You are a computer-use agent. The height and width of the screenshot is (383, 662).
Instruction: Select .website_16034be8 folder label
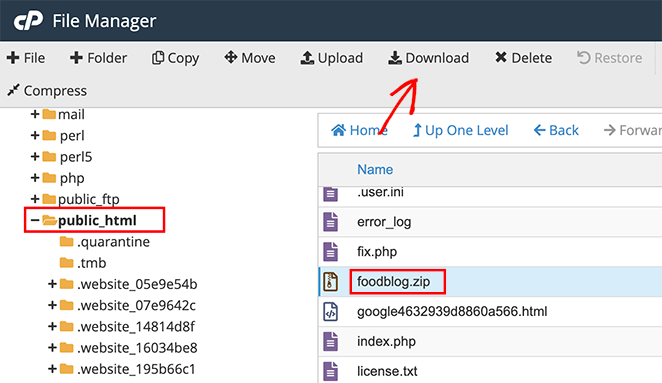click(137, 348)
